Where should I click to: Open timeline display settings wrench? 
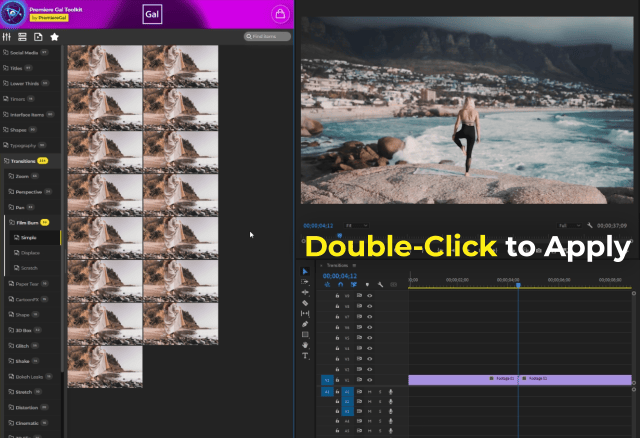[x=380, y=285]
